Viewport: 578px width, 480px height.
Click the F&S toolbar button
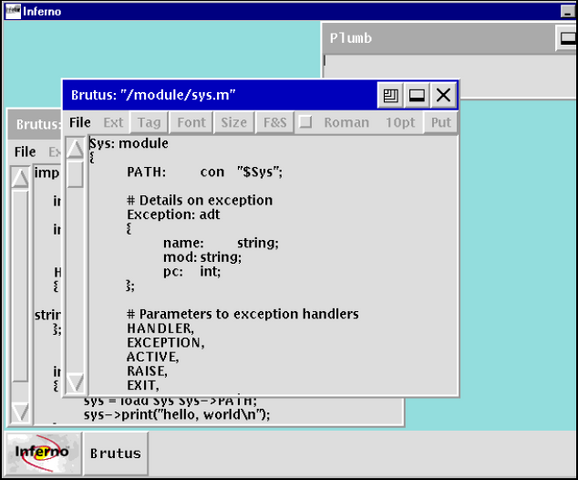pyautogui.click(x=275, y=122)
